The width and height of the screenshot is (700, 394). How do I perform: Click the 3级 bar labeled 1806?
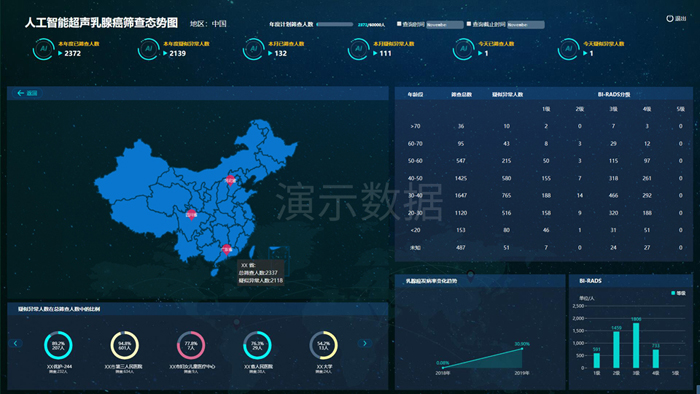[636, 345]
